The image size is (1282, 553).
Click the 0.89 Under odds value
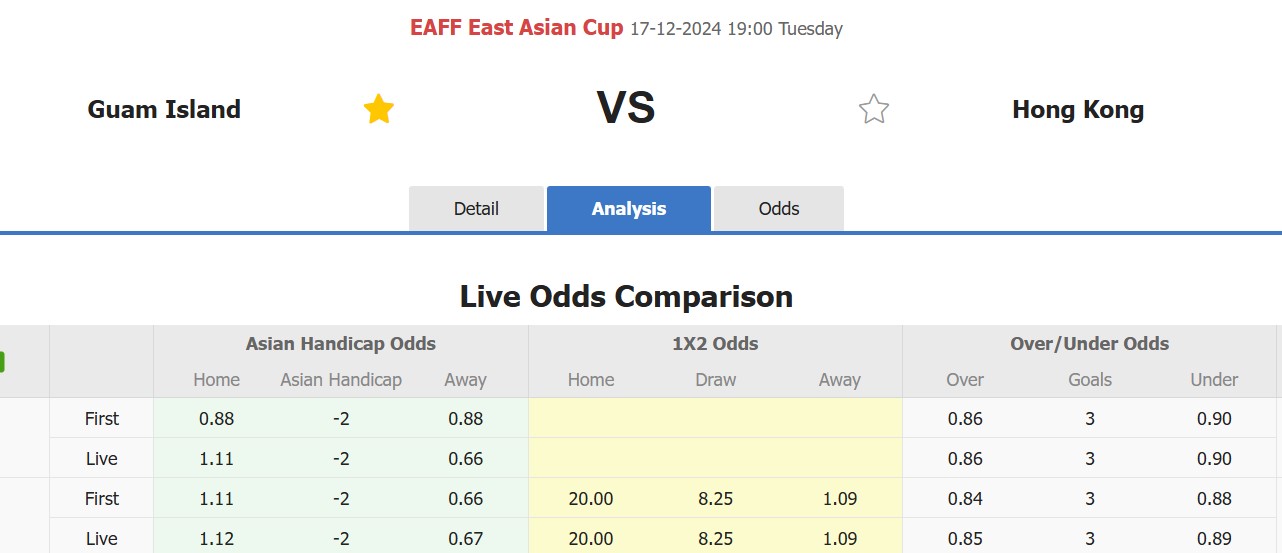(1214, 539)
